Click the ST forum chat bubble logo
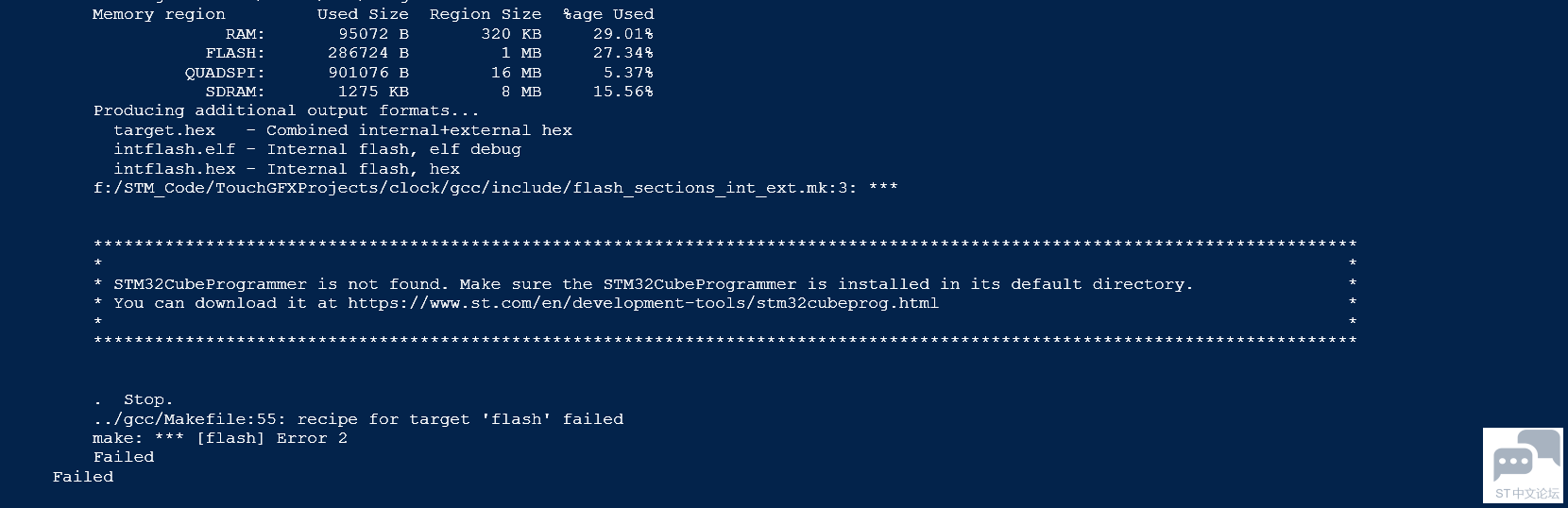The height and width of the screenshot is (508, 1568). [1523, 463]
